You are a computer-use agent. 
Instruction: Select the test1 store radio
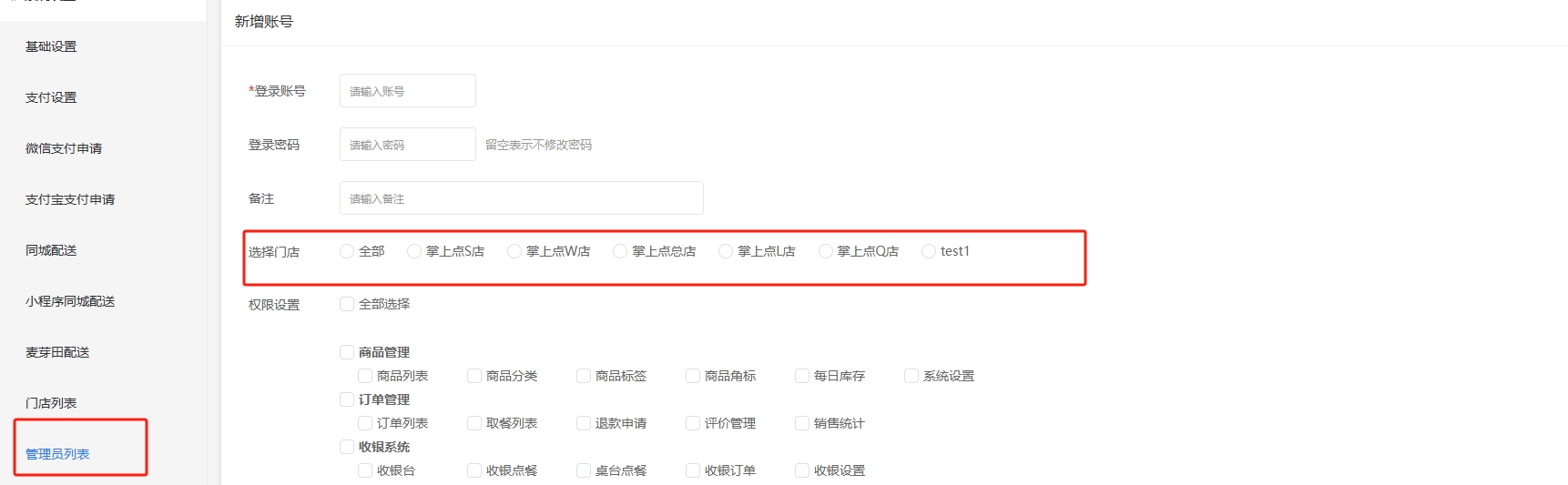click(929, 251)
